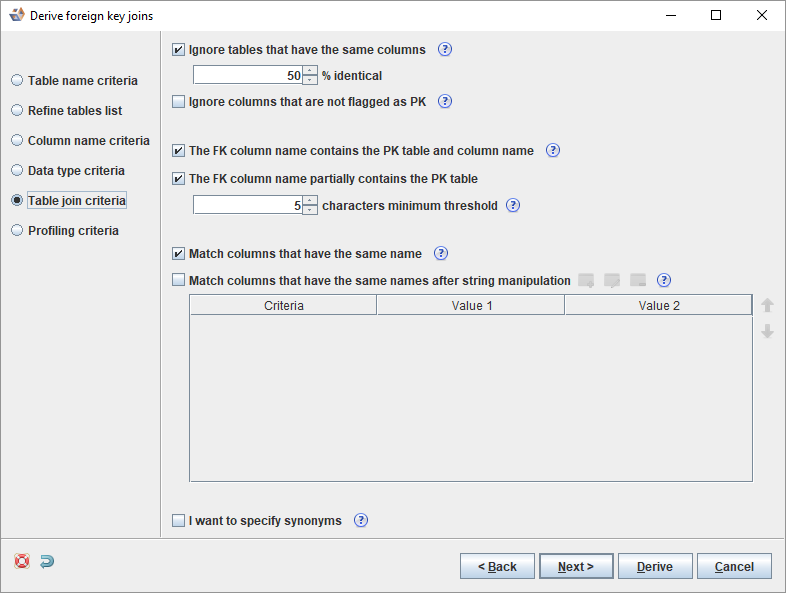Click the add criteria row icon

586,281
